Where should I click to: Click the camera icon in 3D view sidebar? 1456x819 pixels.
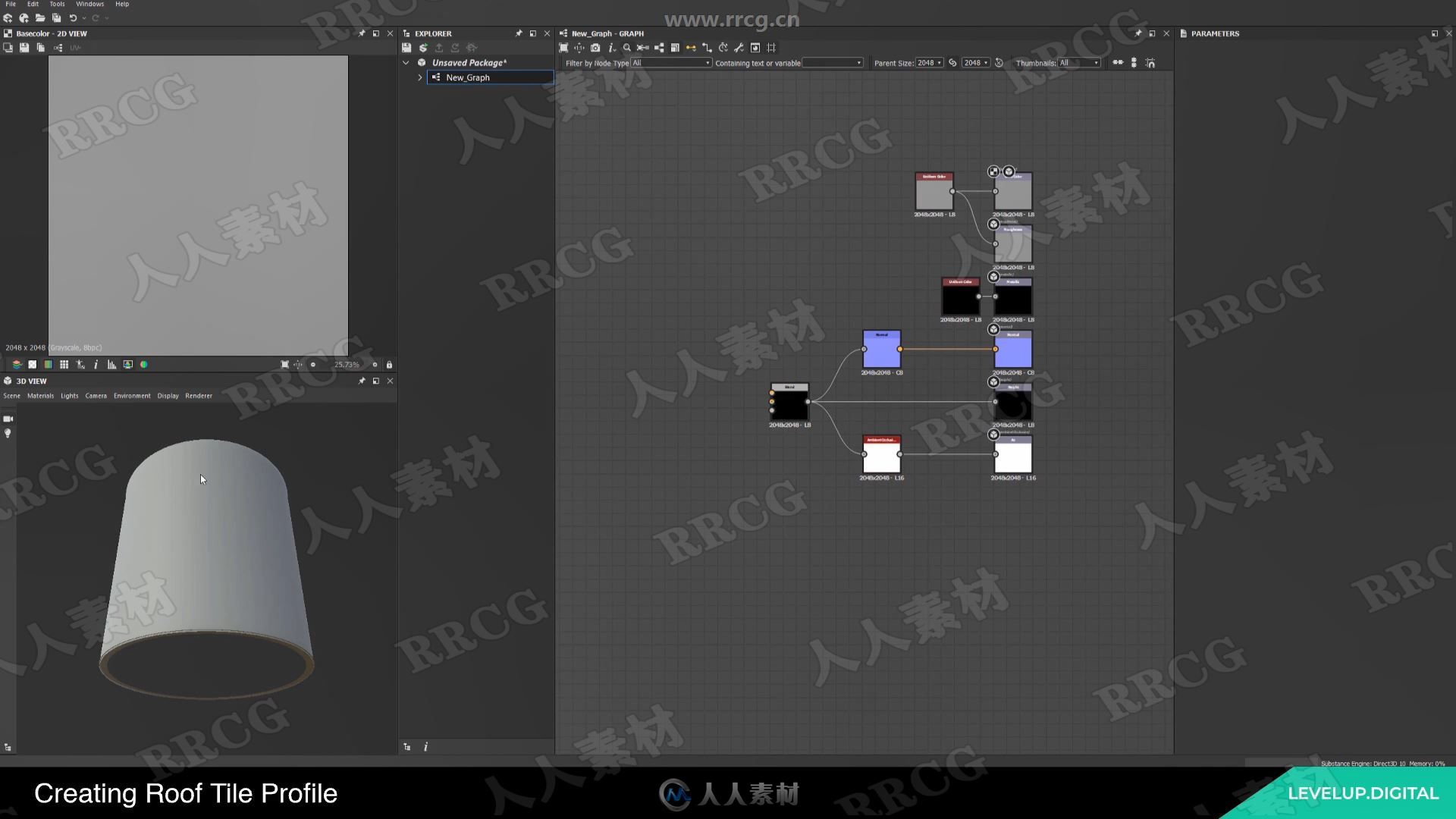[x=8, y=419]
